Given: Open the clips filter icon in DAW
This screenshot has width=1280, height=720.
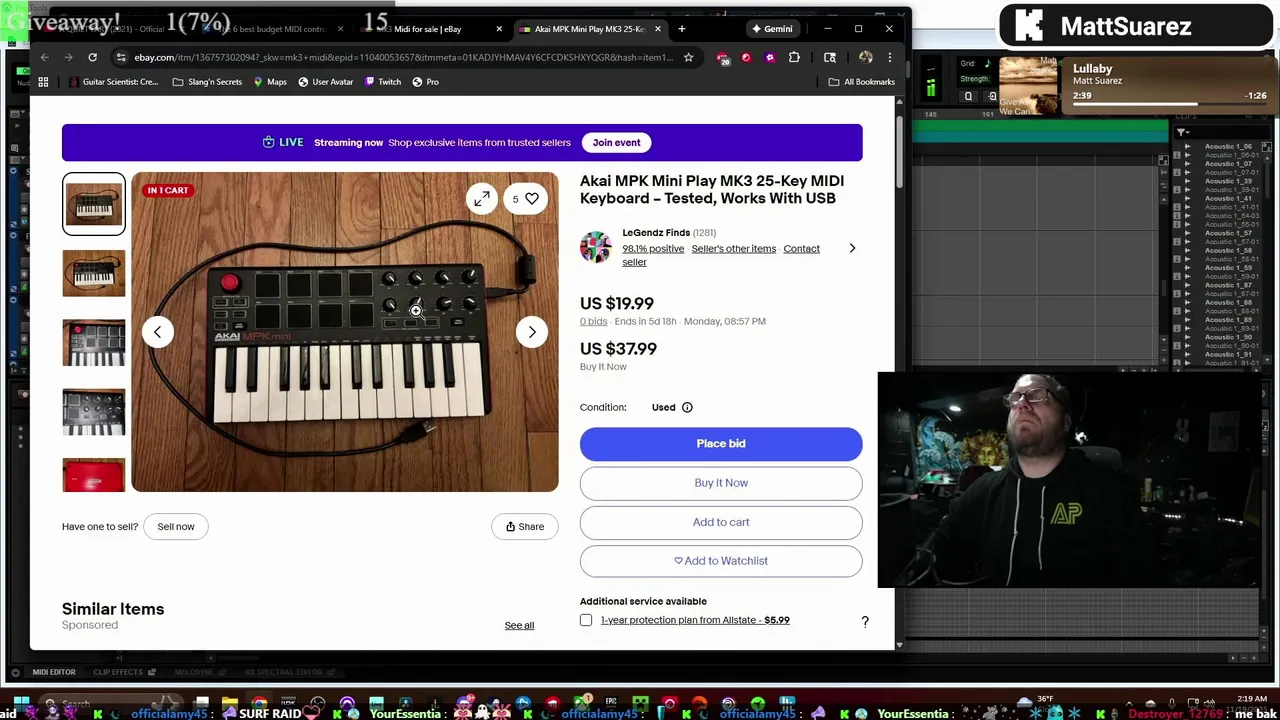Looking at the screenshot, I should [x=1181, y=132].
